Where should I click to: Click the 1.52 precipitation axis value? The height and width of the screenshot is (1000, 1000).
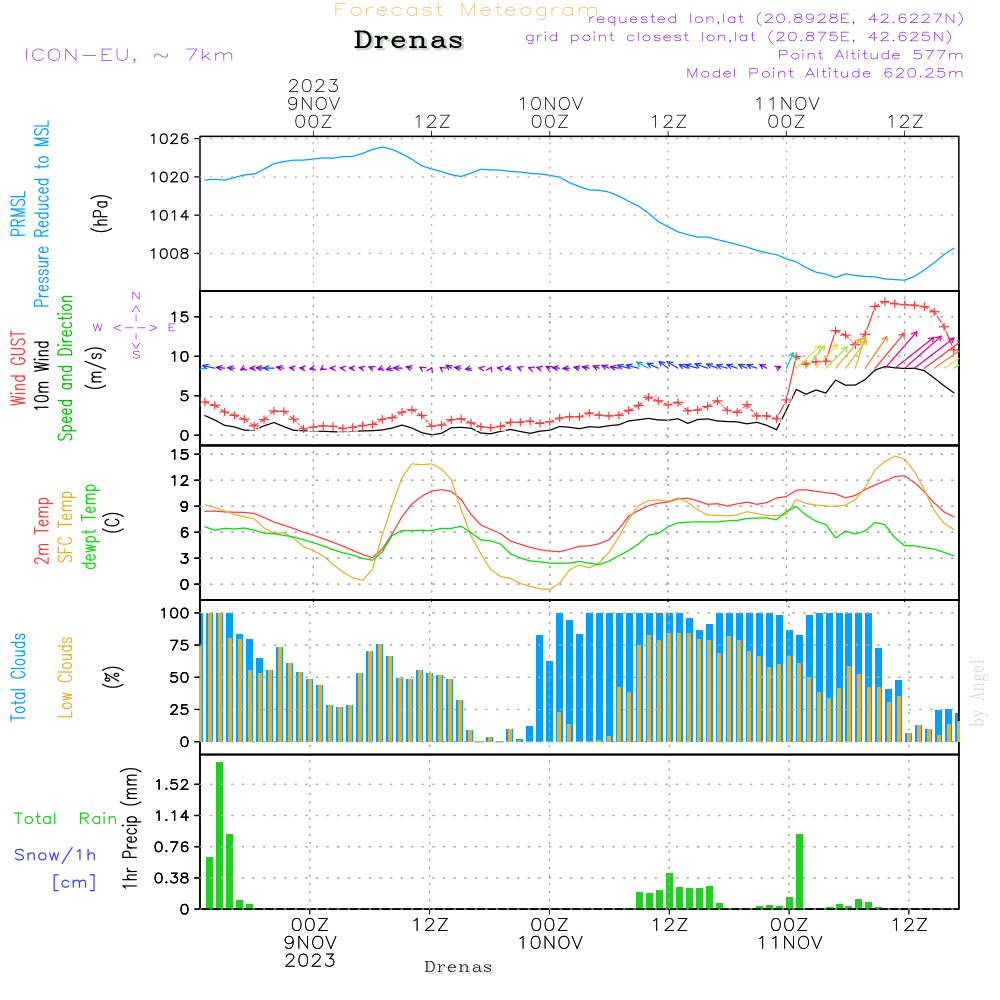coord(172,784)
